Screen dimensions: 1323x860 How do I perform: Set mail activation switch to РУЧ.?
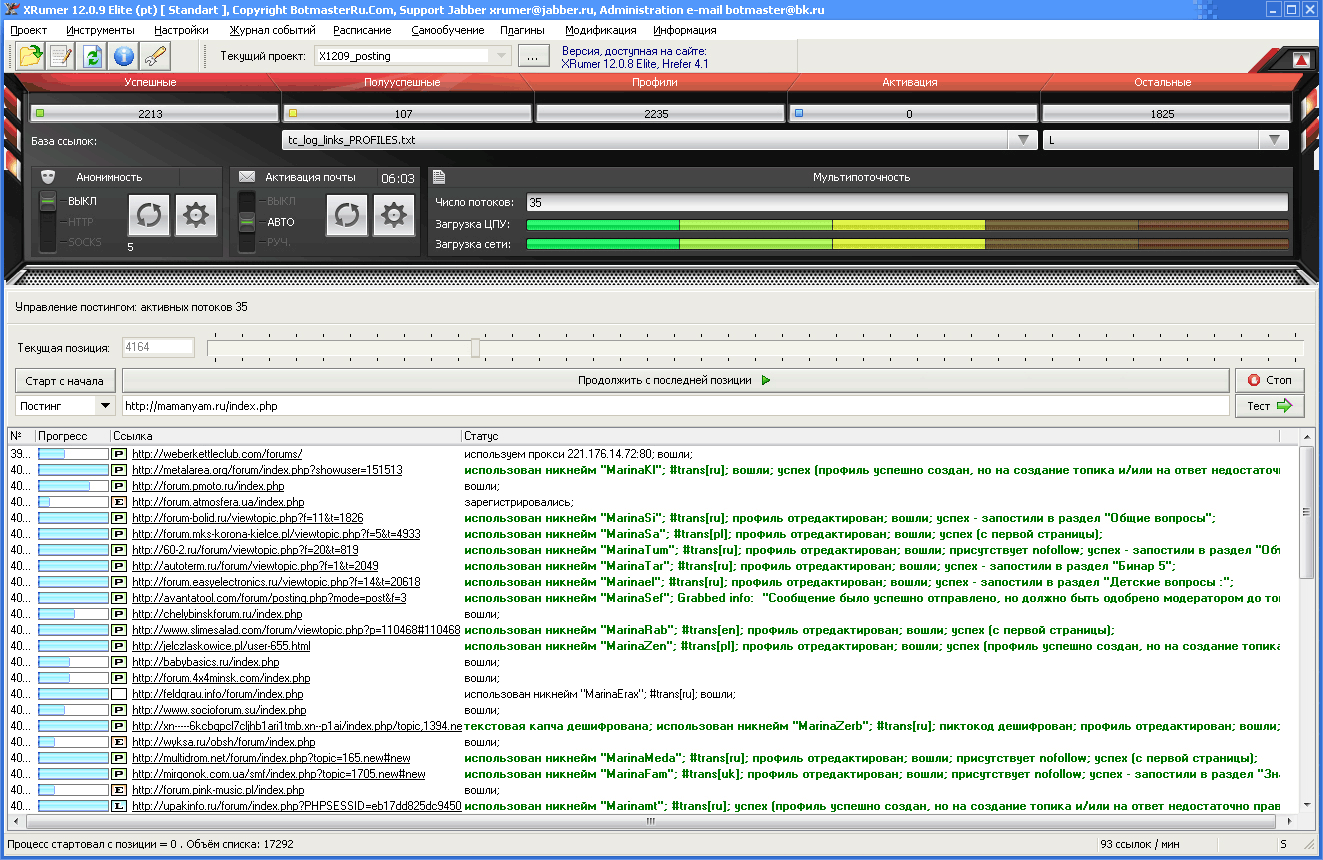pyautogui.click(x=280, y=242)
